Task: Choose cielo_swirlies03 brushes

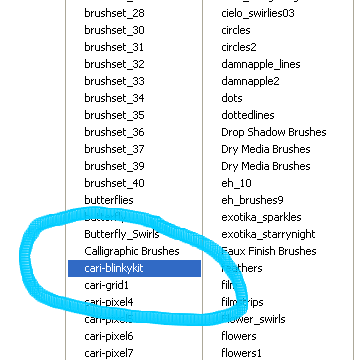Action: coord(258,13)
